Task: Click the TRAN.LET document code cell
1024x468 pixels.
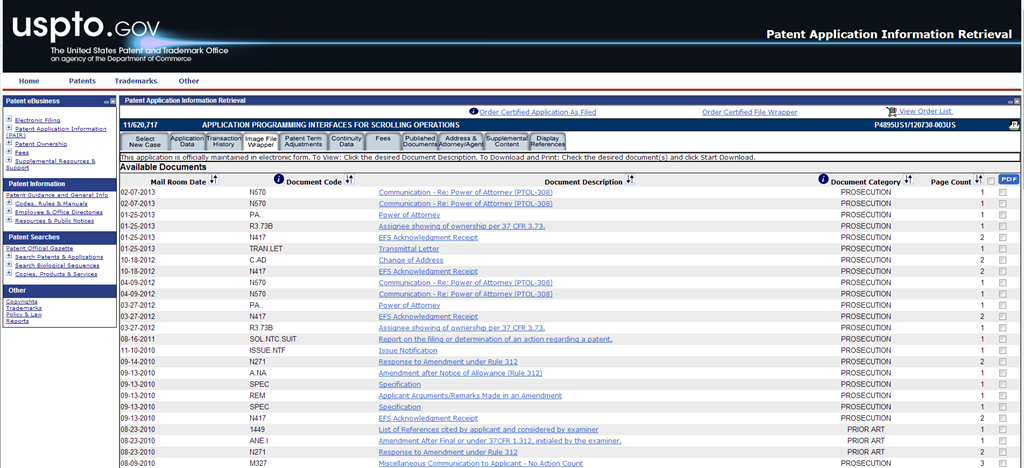Action: coord(266,249)
